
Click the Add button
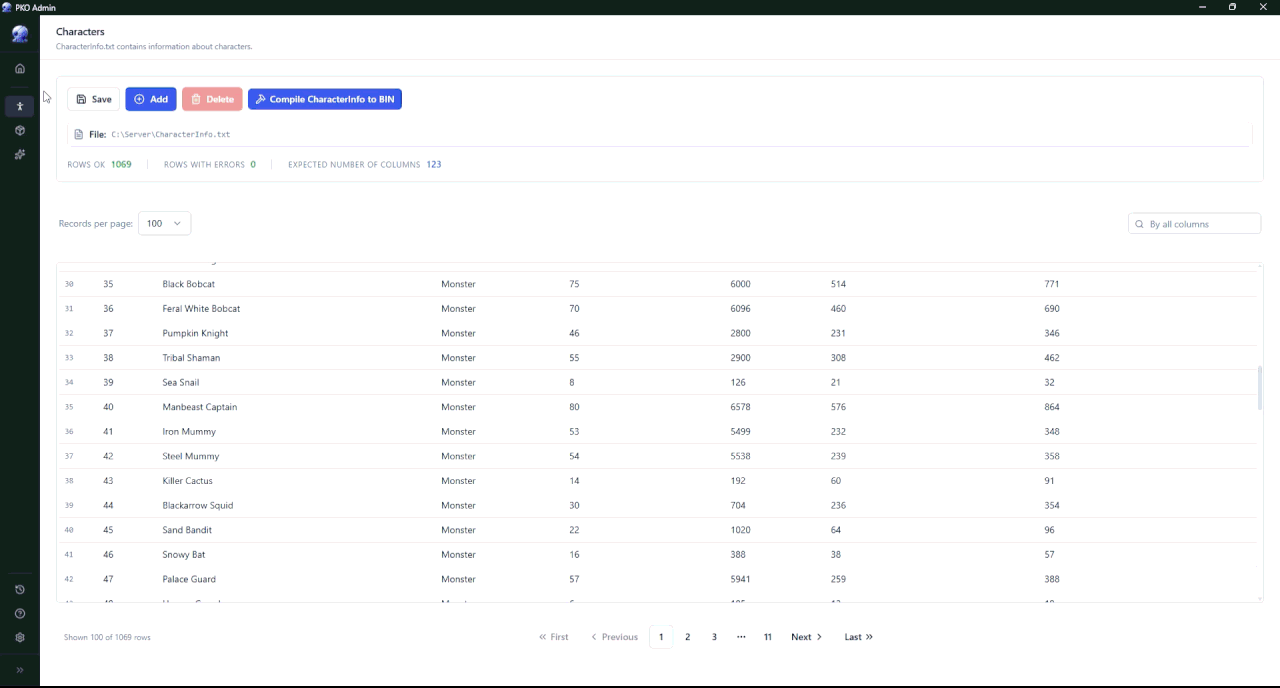151,99
